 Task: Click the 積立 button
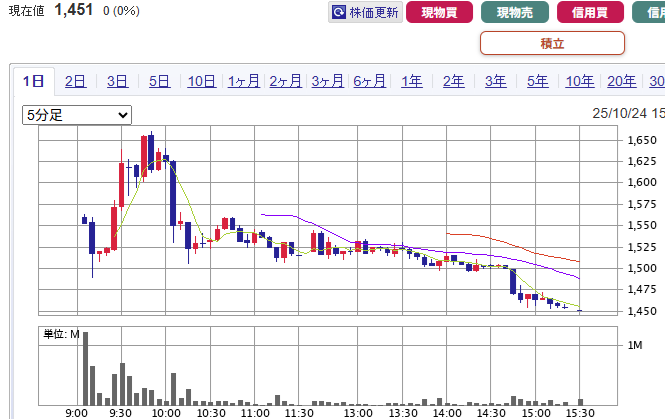click(x=552, y=43)
